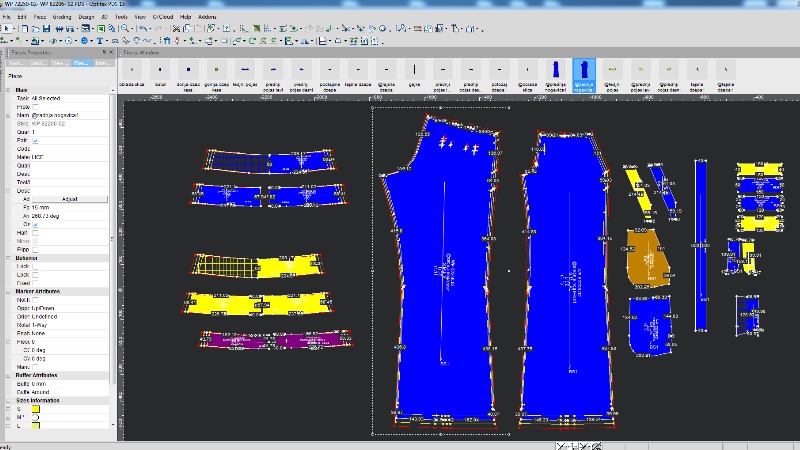Toggle the Half checkbox
Image resolution: width=800 pixels, height=450 pixels.
(x=35, y=234)
